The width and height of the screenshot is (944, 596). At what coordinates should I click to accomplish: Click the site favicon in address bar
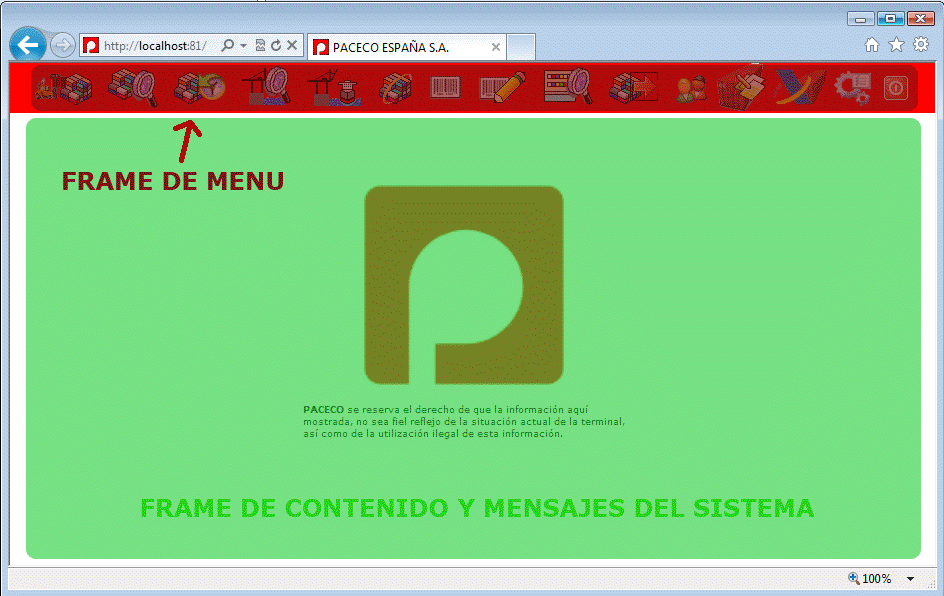click(91, 46)
